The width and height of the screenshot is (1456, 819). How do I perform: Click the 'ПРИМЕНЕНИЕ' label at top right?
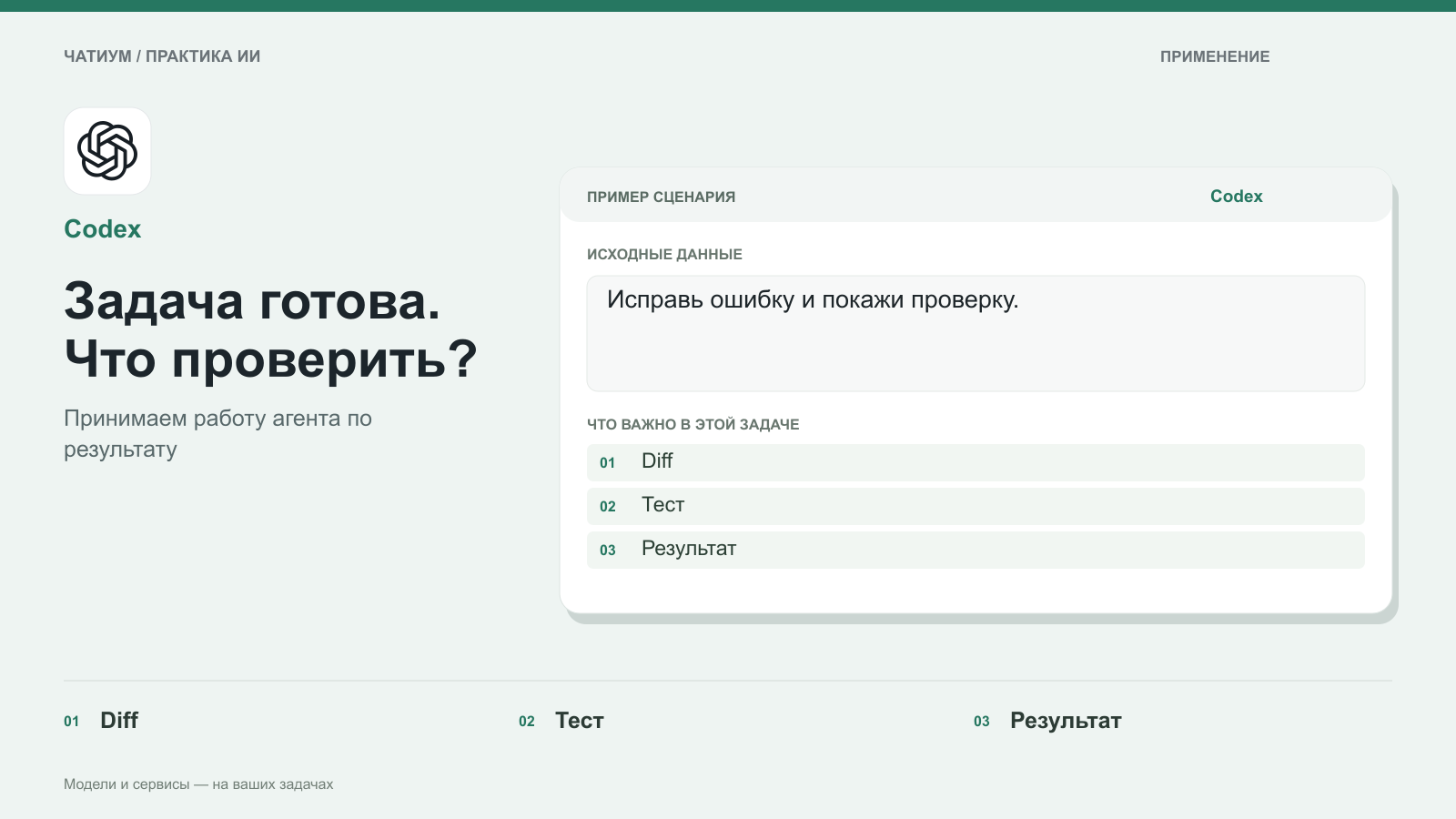point(1215,56)
